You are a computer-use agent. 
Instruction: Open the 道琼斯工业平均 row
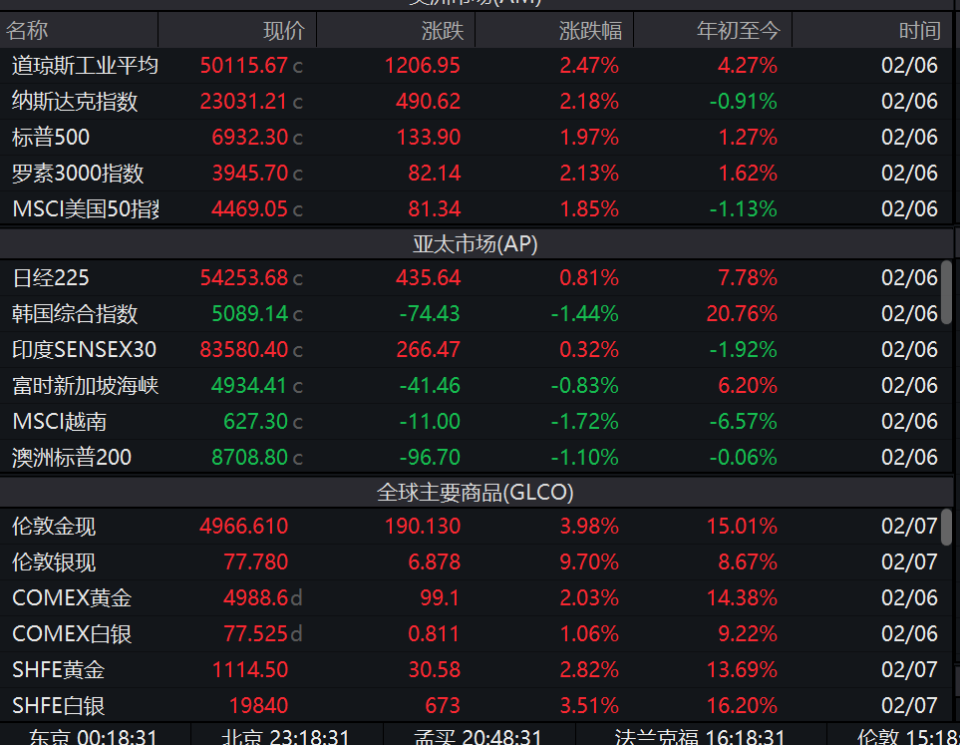[x=476, y=66]
